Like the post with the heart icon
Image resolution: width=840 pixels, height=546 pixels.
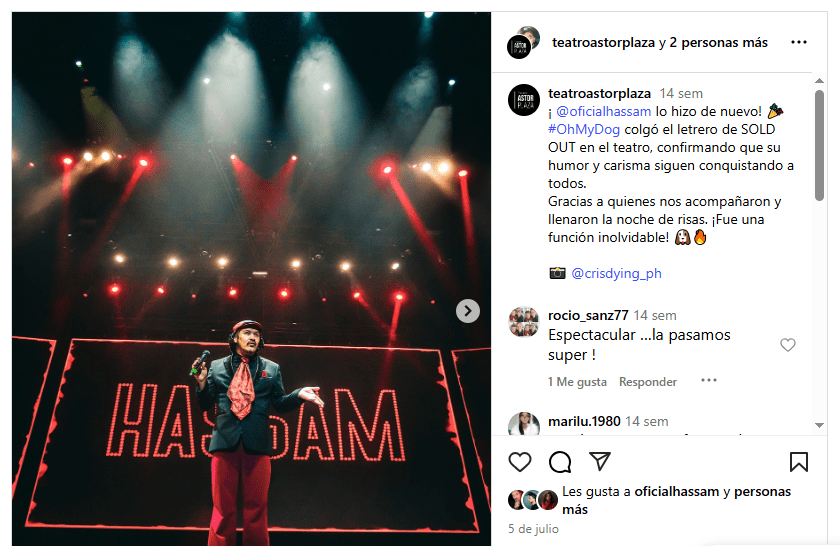(520, 462)
